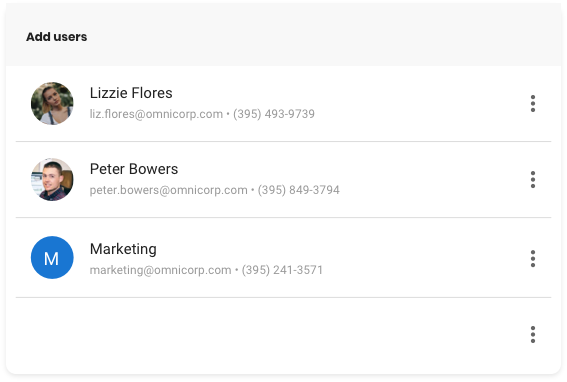Click the liz.flores@omnicorp.com email address
The width and height of the screenshot is (567, 382).
pos(156,114)
